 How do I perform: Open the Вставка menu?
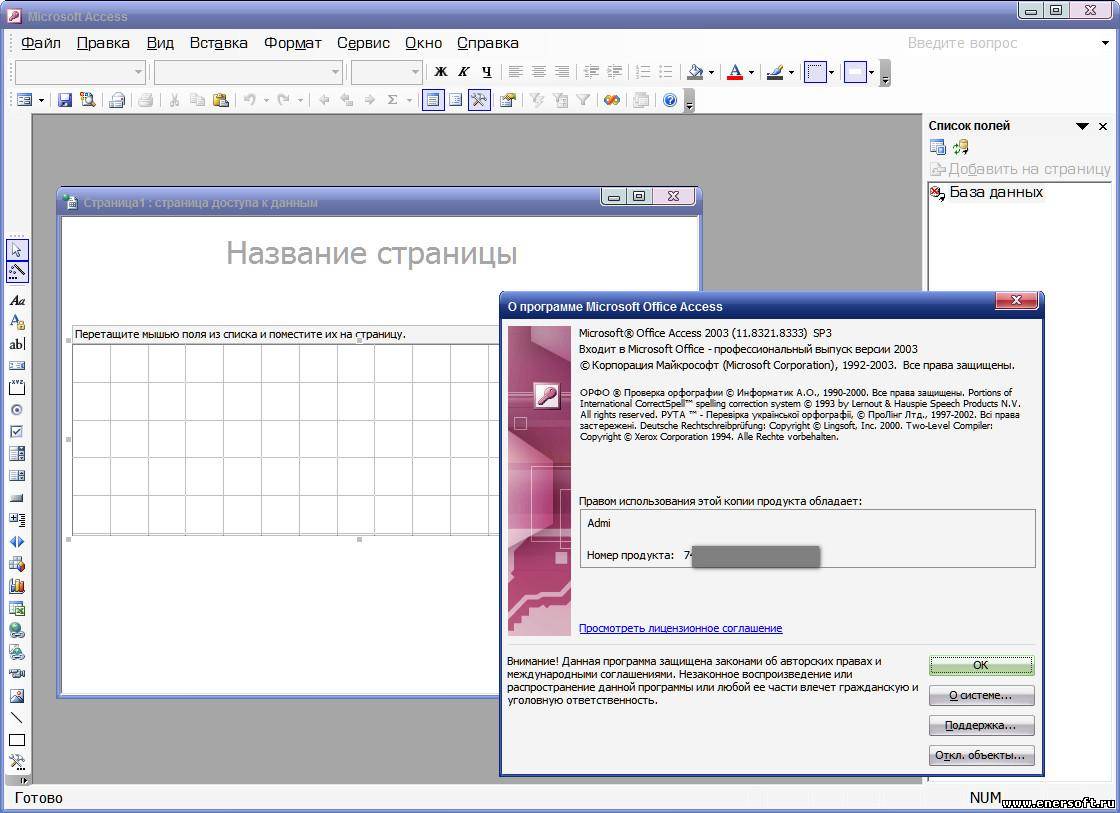pyautogui.click(x=219, y=43)
